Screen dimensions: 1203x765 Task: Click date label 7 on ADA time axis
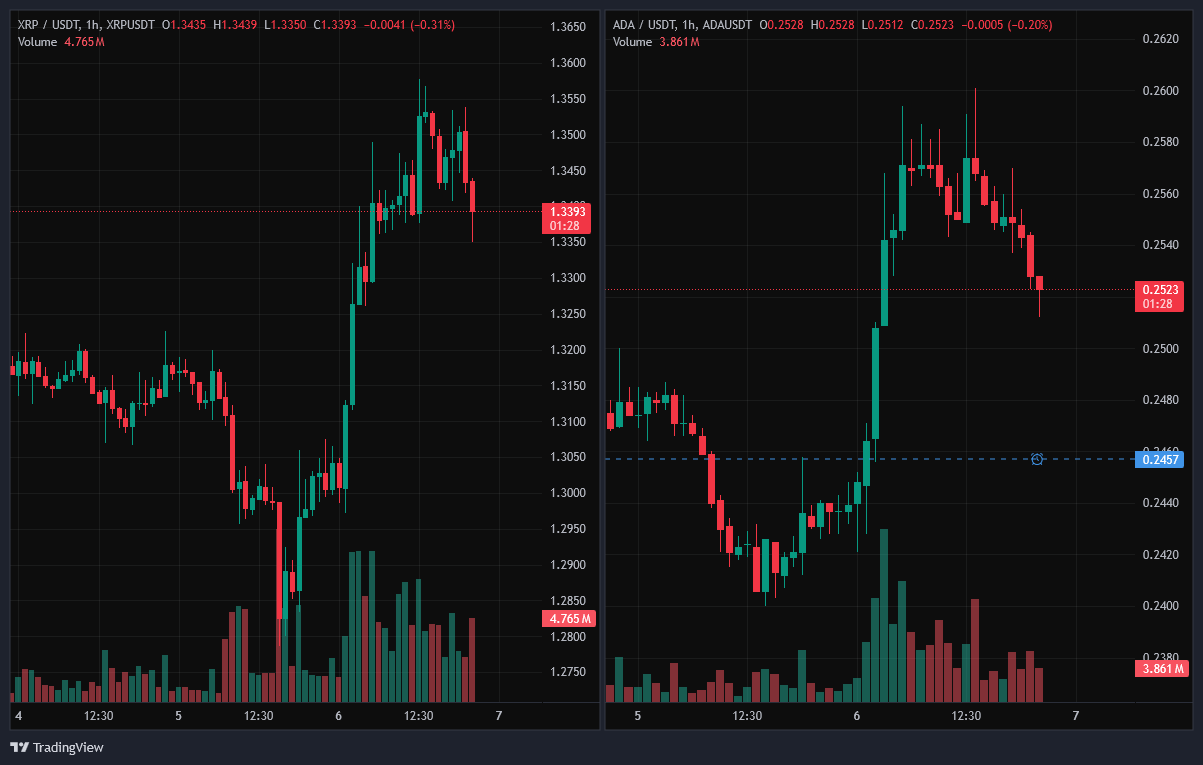[x=1075, y=716]
